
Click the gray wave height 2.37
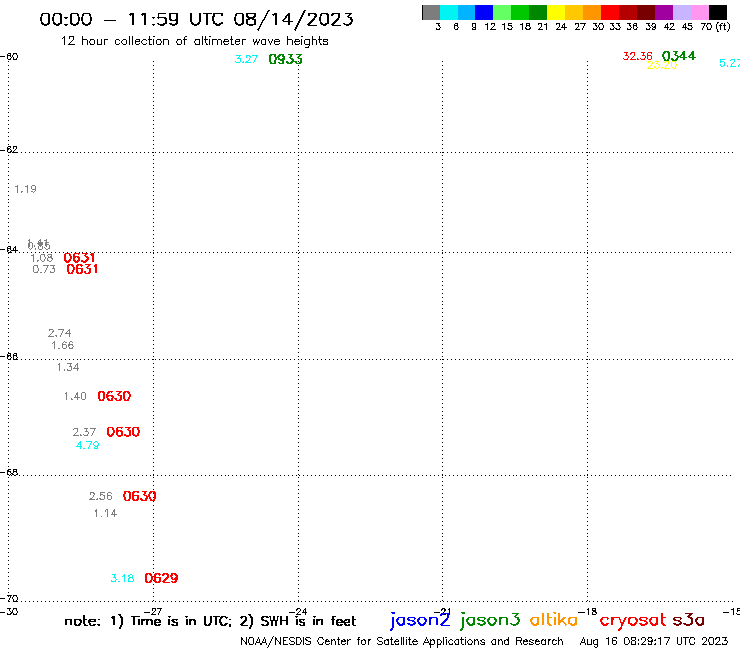[x=84, y=432]
